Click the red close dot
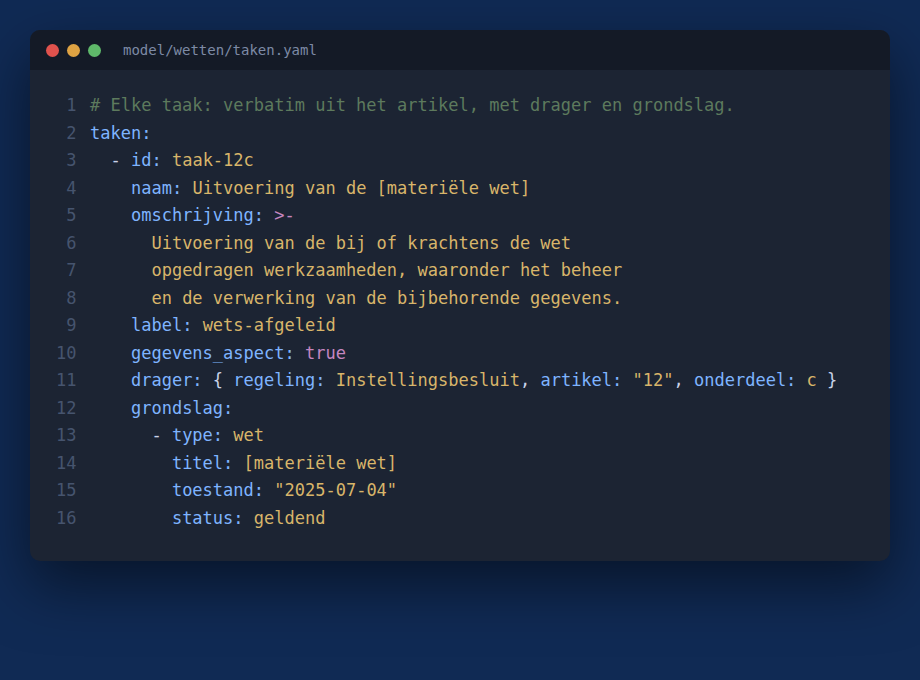 (52, 50)
